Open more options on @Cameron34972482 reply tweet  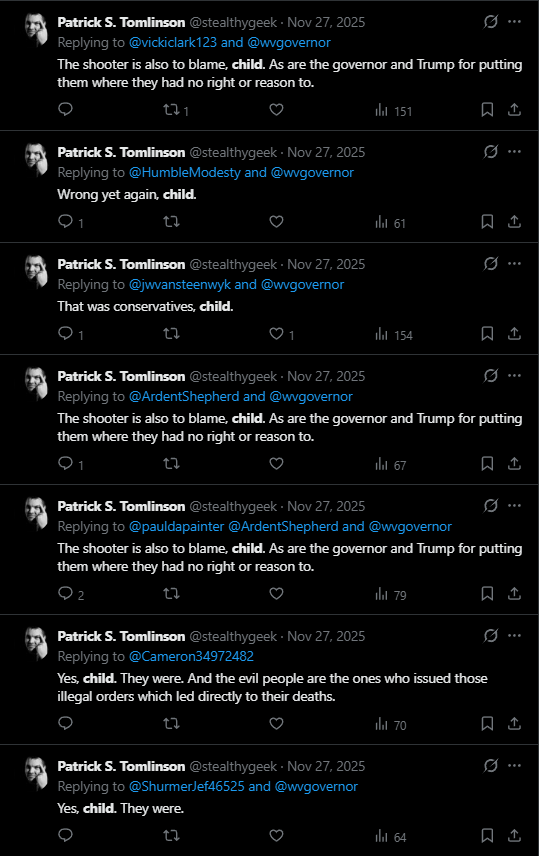click(x=514, y=635)
